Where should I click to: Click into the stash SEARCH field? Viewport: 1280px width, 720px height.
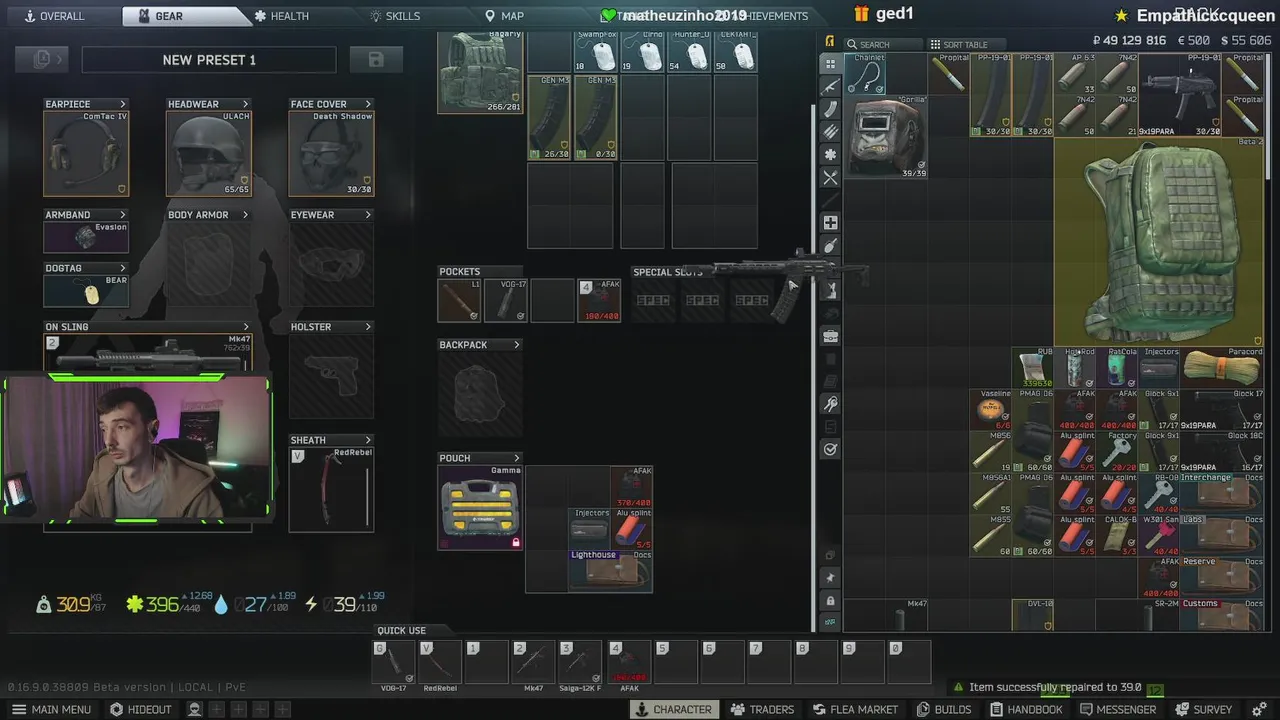(885, 44)
